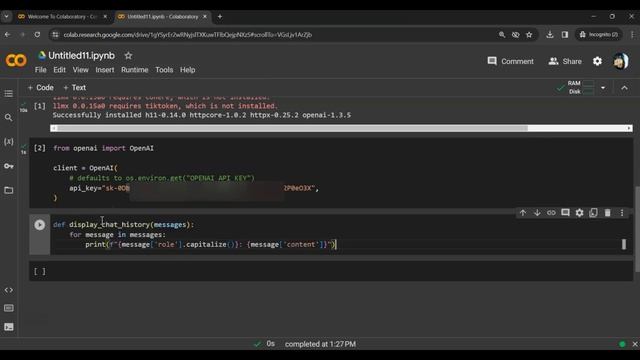Click the view site information icon
The height and width of the screenshot is (360, 640).
(56, 35)
